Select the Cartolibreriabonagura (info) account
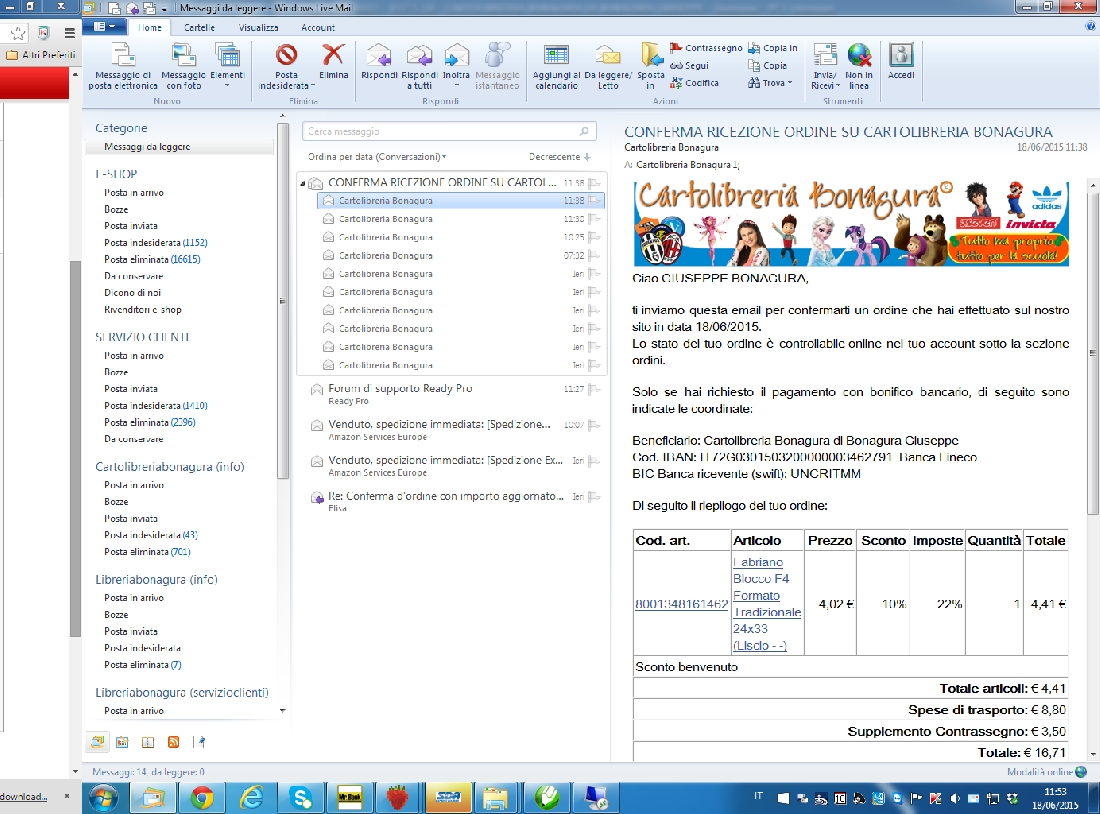 [x=170, y=467]
